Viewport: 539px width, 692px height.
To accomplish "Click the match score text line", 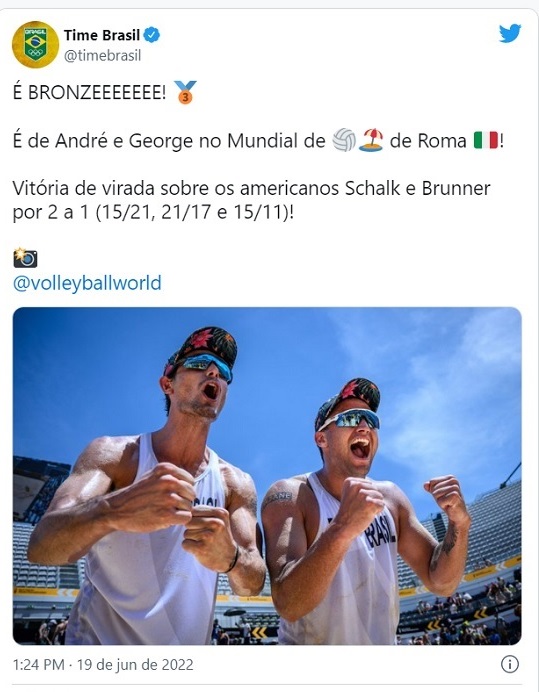I will 153,212.
